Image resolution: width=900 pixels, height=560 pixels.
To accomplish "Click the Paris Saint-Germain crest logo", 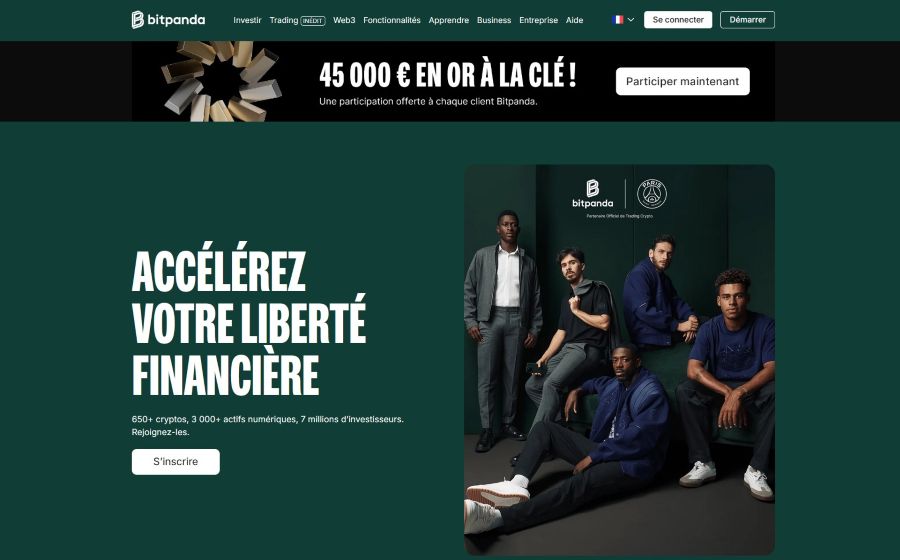I will (x=652, y=194).
